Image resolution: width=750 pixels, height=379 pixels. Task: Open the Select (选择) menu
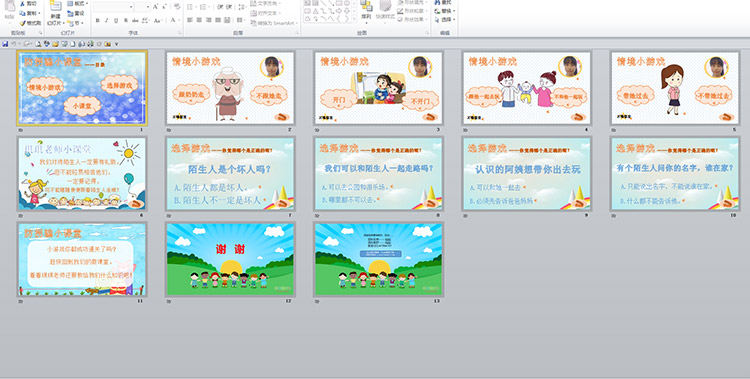[445, 20]
